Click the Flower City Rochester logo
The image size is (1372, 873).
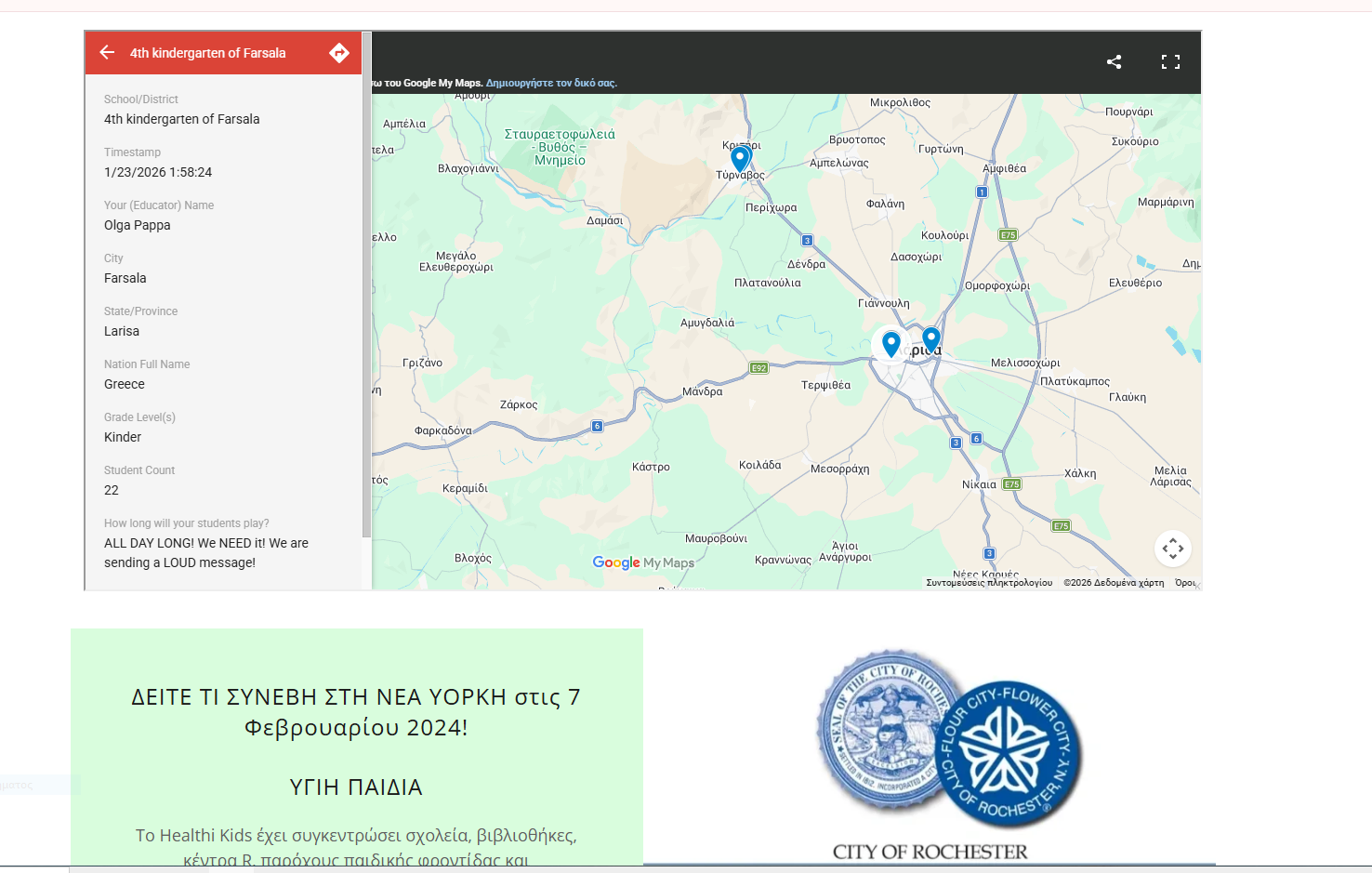click(x=1009, y=755)
